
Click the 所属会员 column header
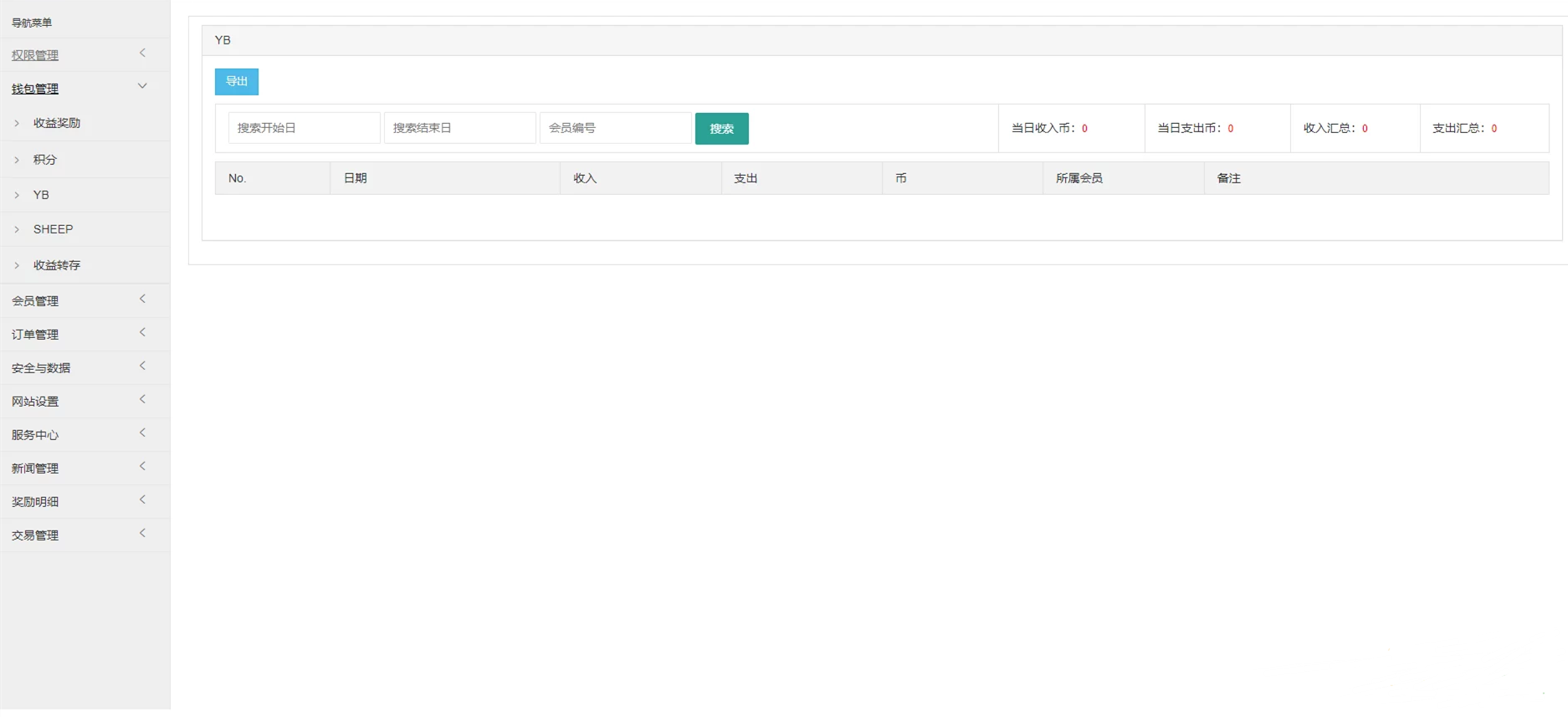1124,178
